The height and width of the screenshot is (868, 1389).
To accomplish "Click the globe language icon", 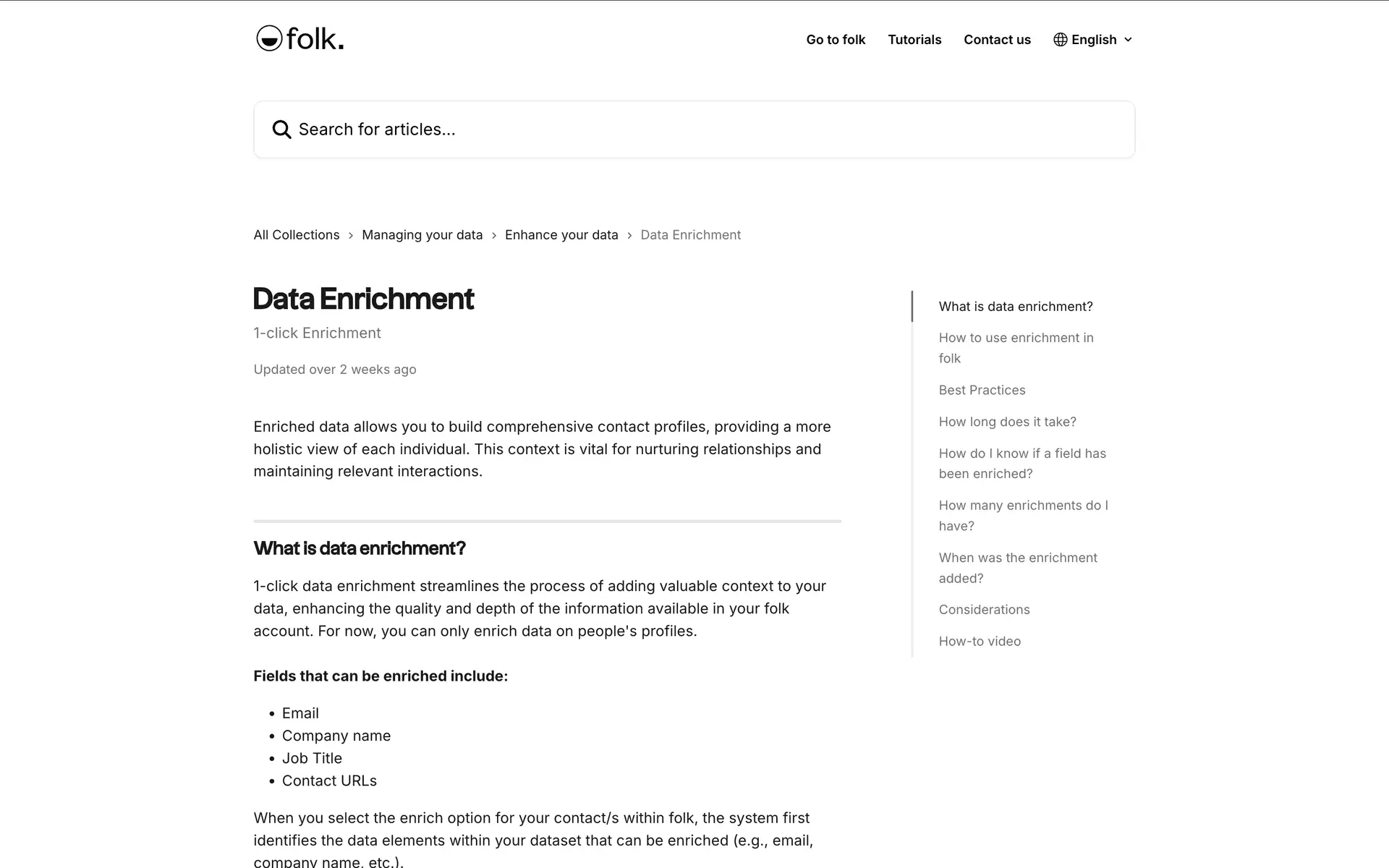I will tap(1060, 40).
